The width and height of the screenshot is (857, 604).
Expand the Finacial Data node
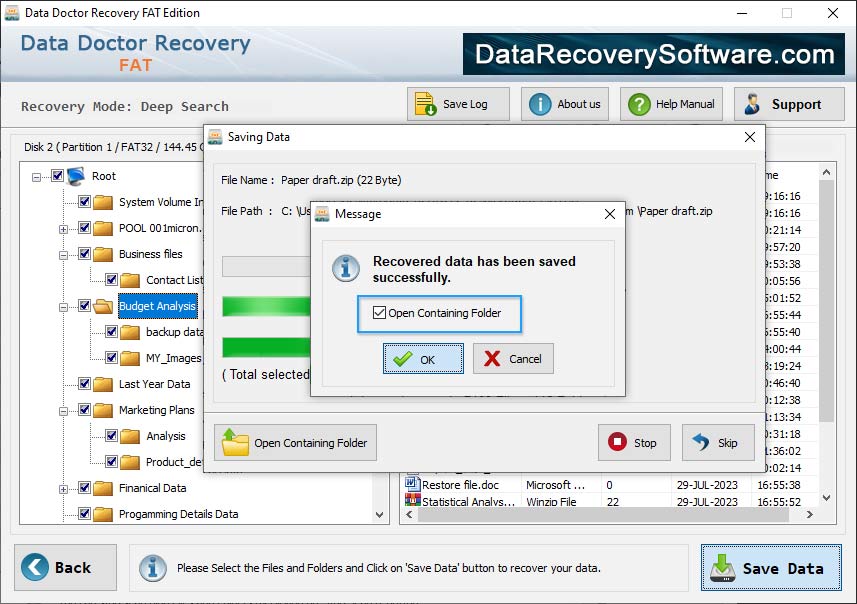[62, 488]
